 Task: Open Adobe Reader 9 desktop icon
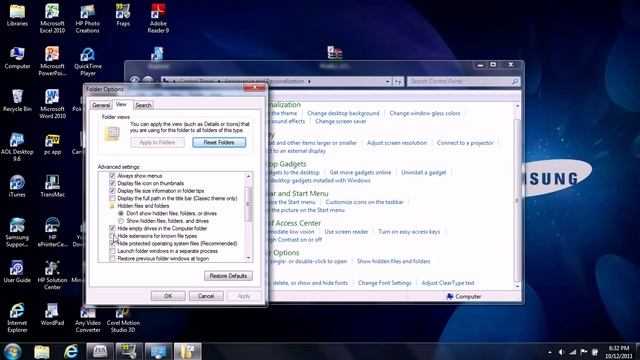(158, 18)
